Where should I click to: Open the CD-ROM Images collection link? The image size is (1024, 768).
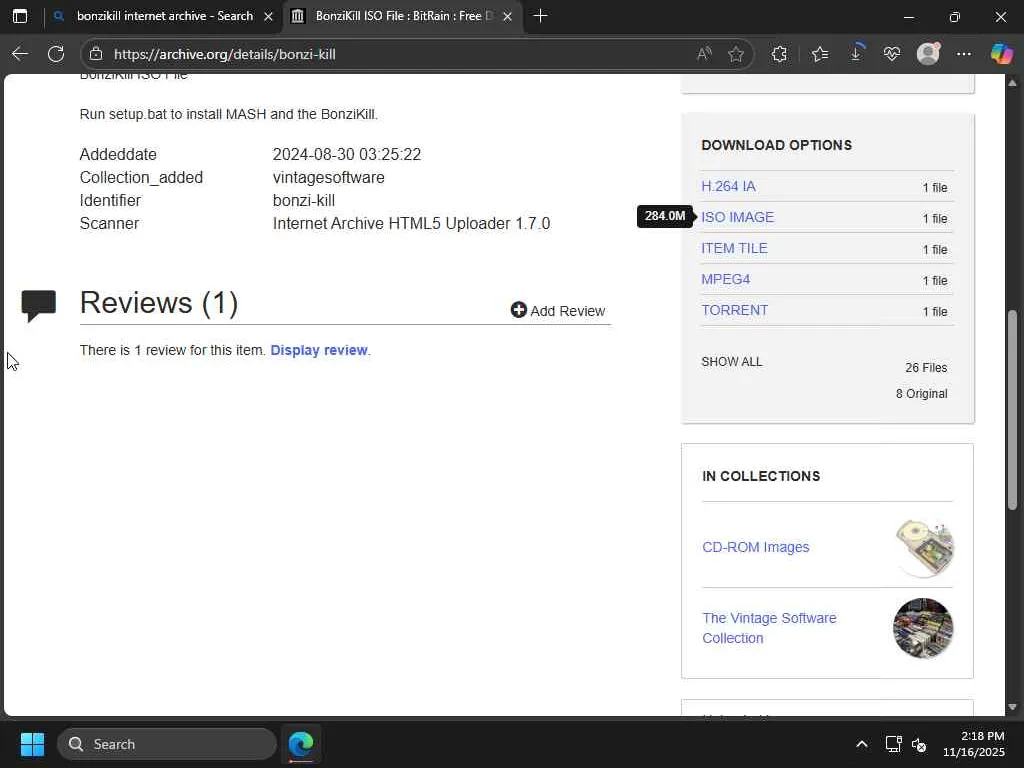coord(756,547)
